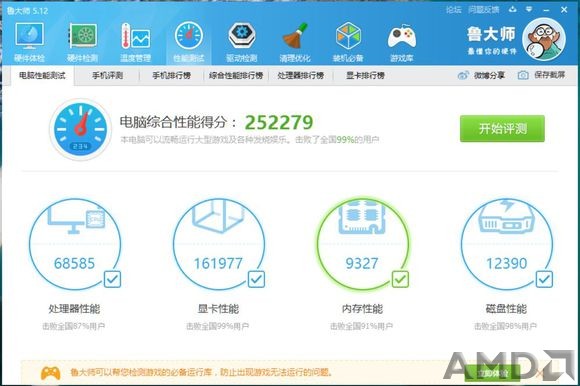Switch to the 显卡排行榜 tab
The image size is (580, 386).
click(x=365, y=75)
